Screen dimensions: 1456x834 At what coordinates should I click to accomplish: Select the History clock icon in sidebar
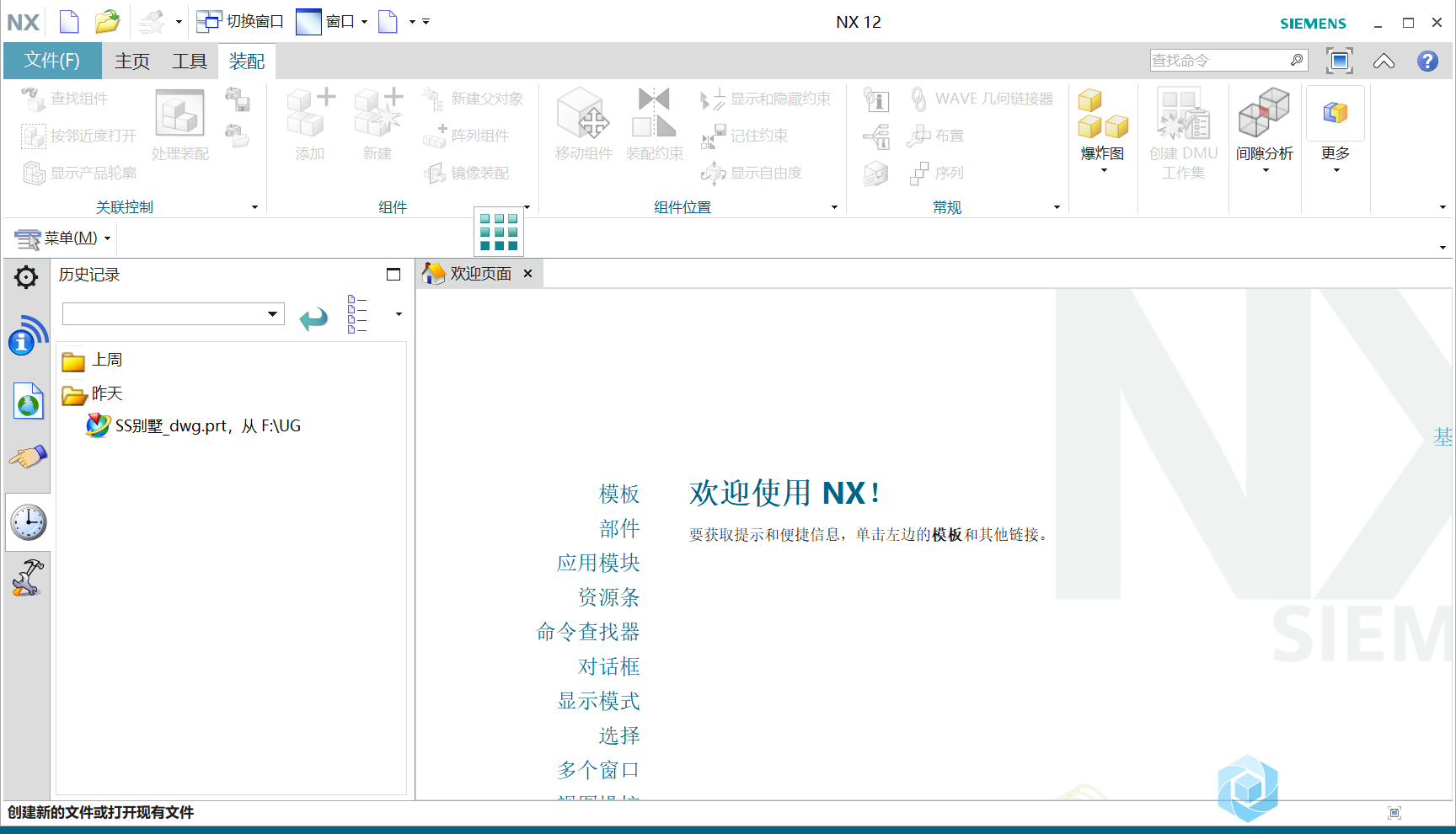coord(28,522)
